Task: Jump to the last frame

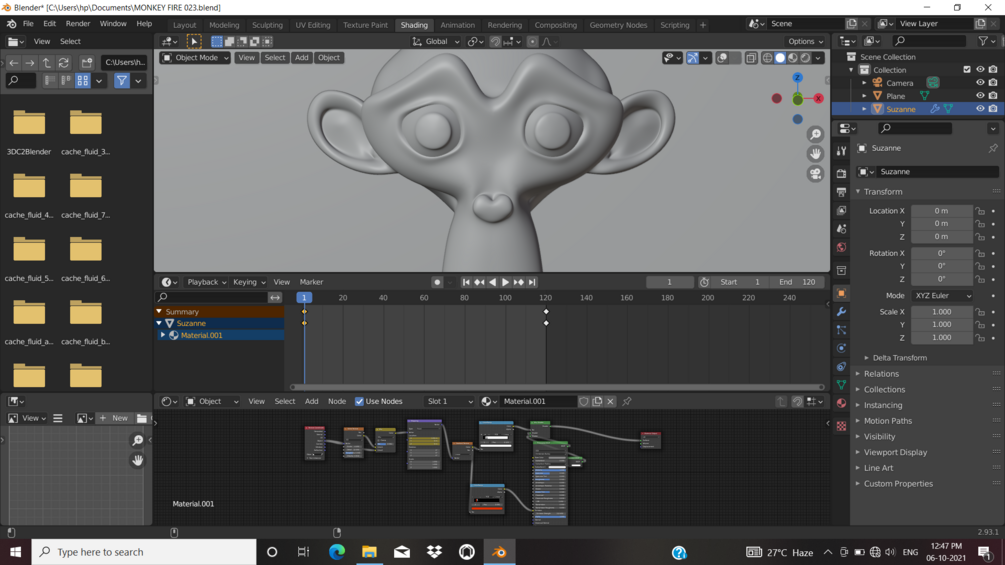Action: (x=532, y=282)
